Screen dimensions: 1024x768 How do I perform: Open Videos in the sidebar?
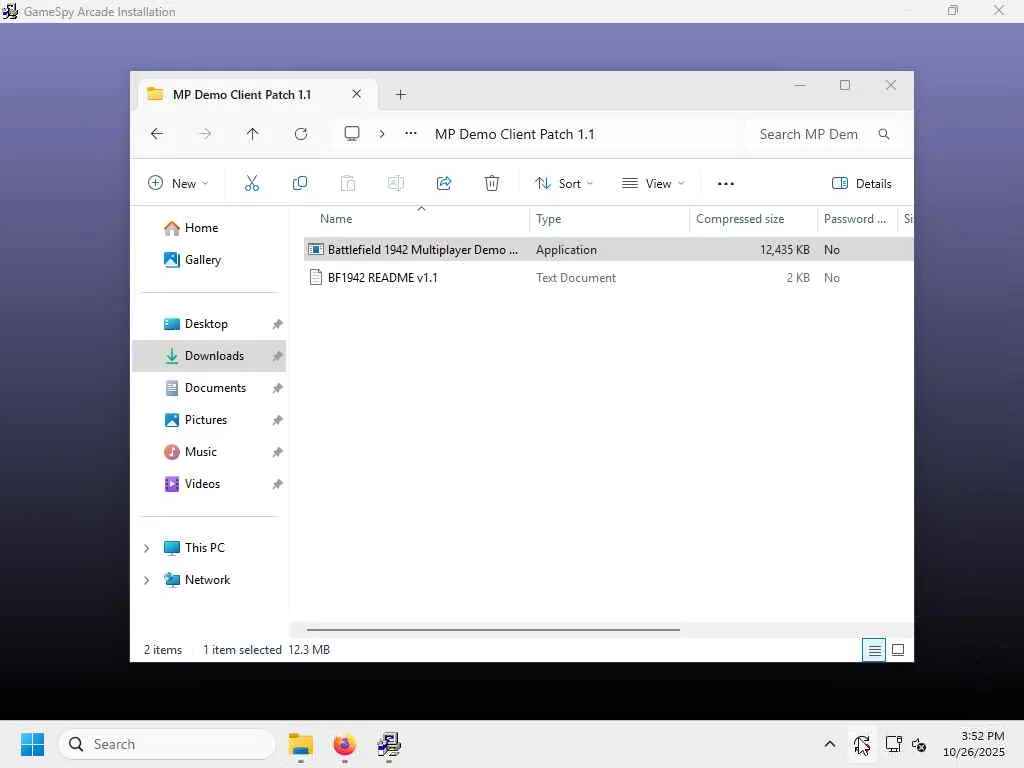pos(202,484)
